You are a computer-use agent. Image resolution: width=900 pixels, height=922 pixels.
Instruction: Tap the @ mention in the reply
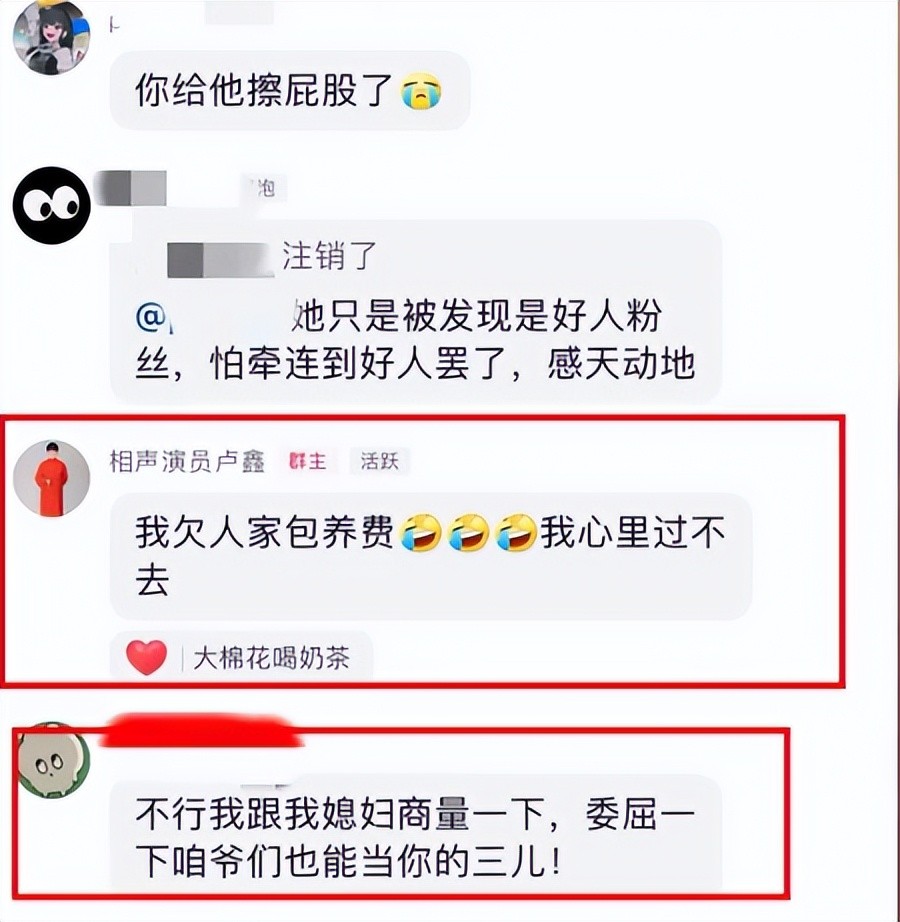152,318
